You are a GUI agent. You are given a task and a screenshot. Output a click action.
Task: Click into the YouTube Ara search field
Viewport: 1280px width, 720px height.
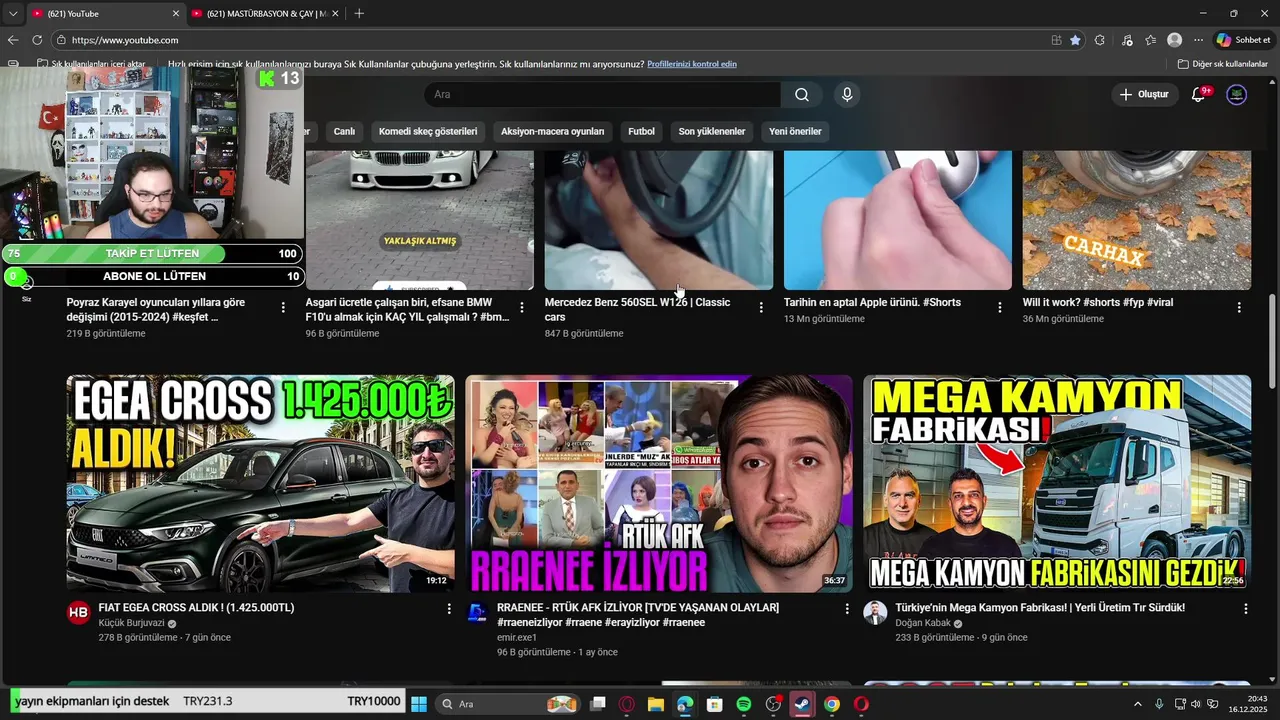(603, 94)
